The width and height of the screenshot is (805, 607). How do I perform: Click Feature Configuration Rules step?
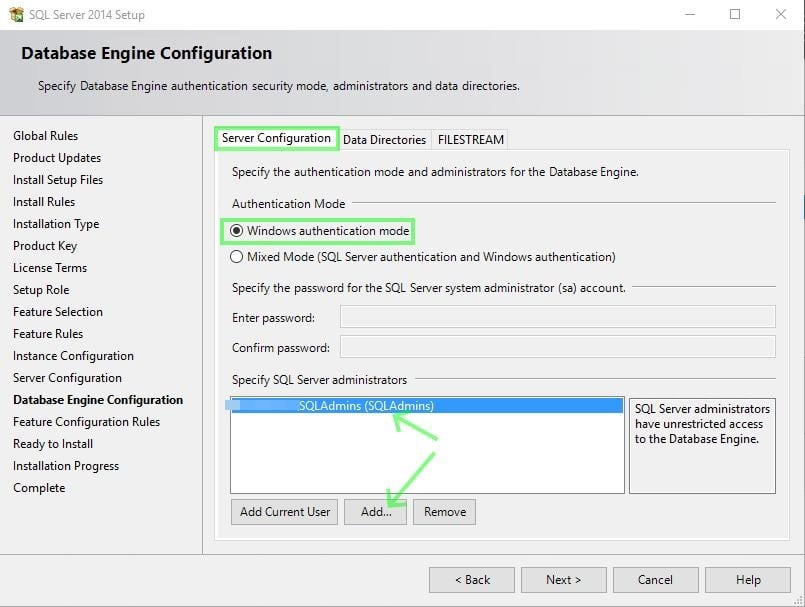pos(87,422)
